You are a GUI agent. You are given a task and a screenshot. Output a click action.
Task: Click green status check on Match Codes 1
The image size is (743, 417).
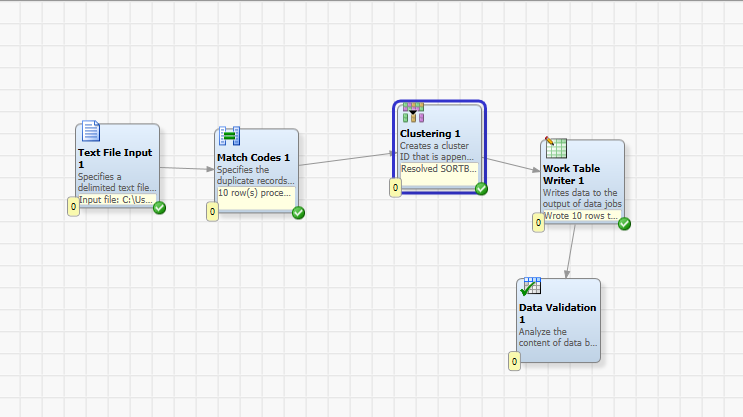pyautogui.click(x=298, y=213)
